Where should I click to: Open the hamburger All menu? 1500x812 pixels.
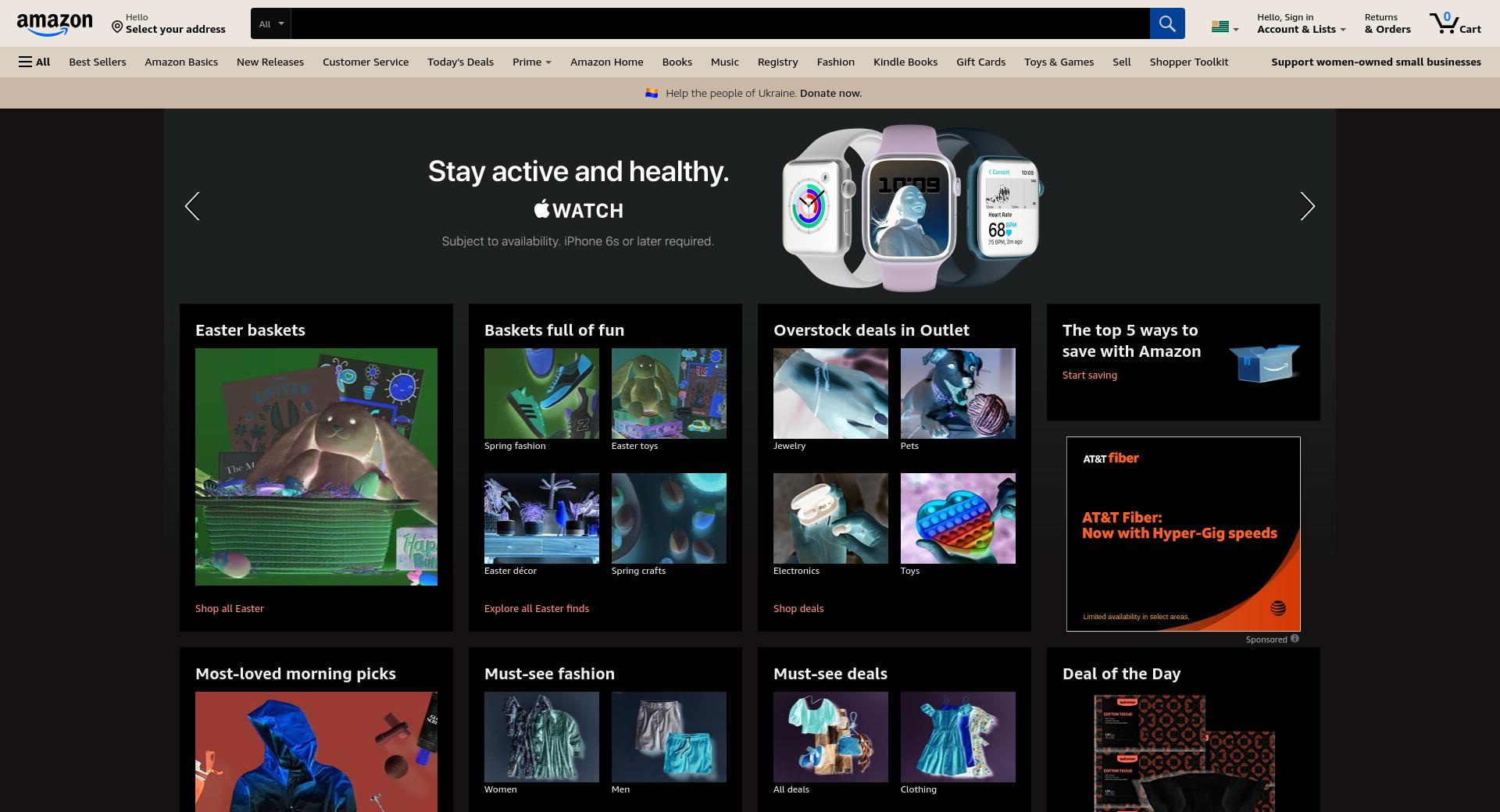pos(34,62)
